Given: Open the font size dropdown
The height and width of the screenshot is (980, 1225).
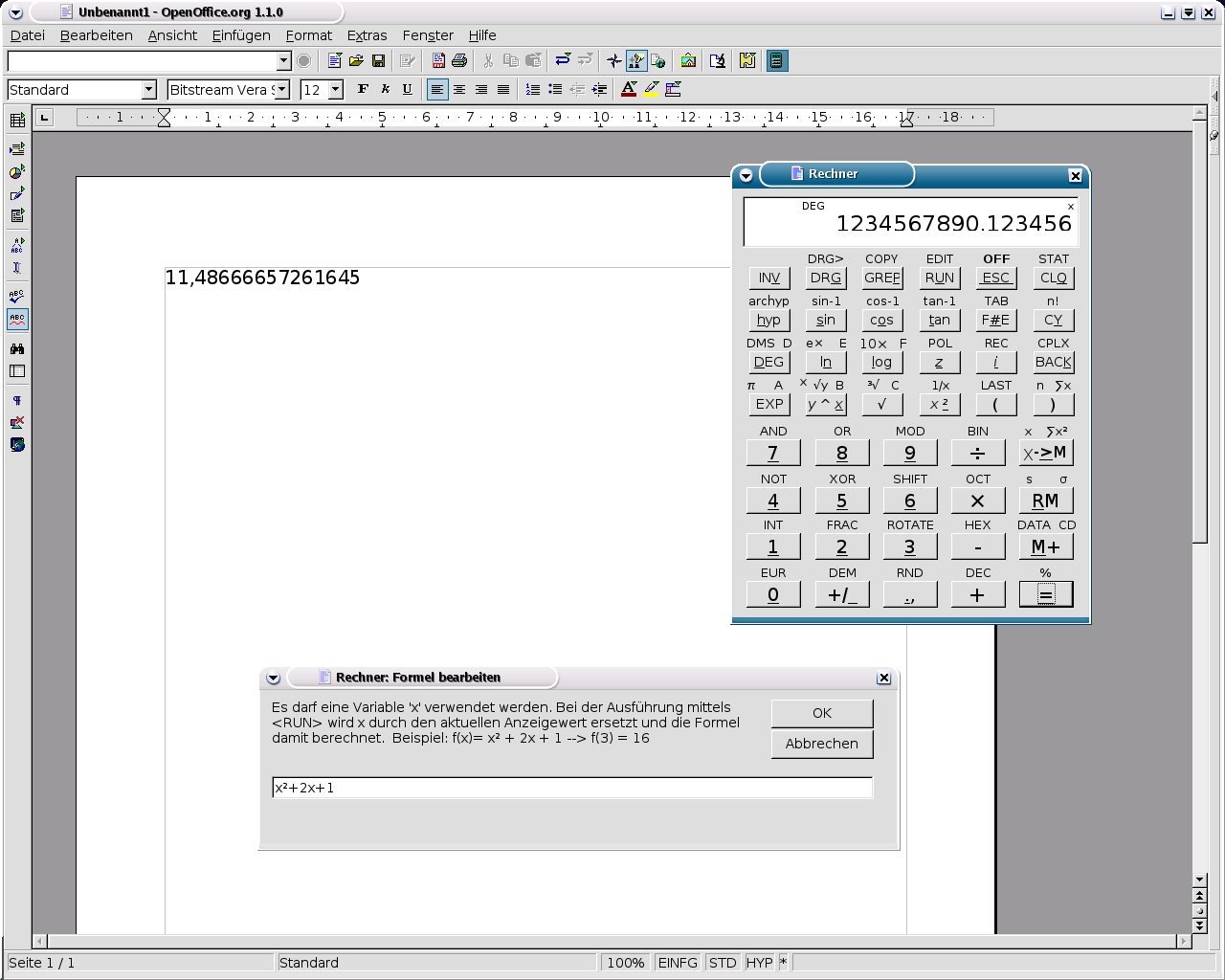Looking at the screenshot, I should 335,90.
